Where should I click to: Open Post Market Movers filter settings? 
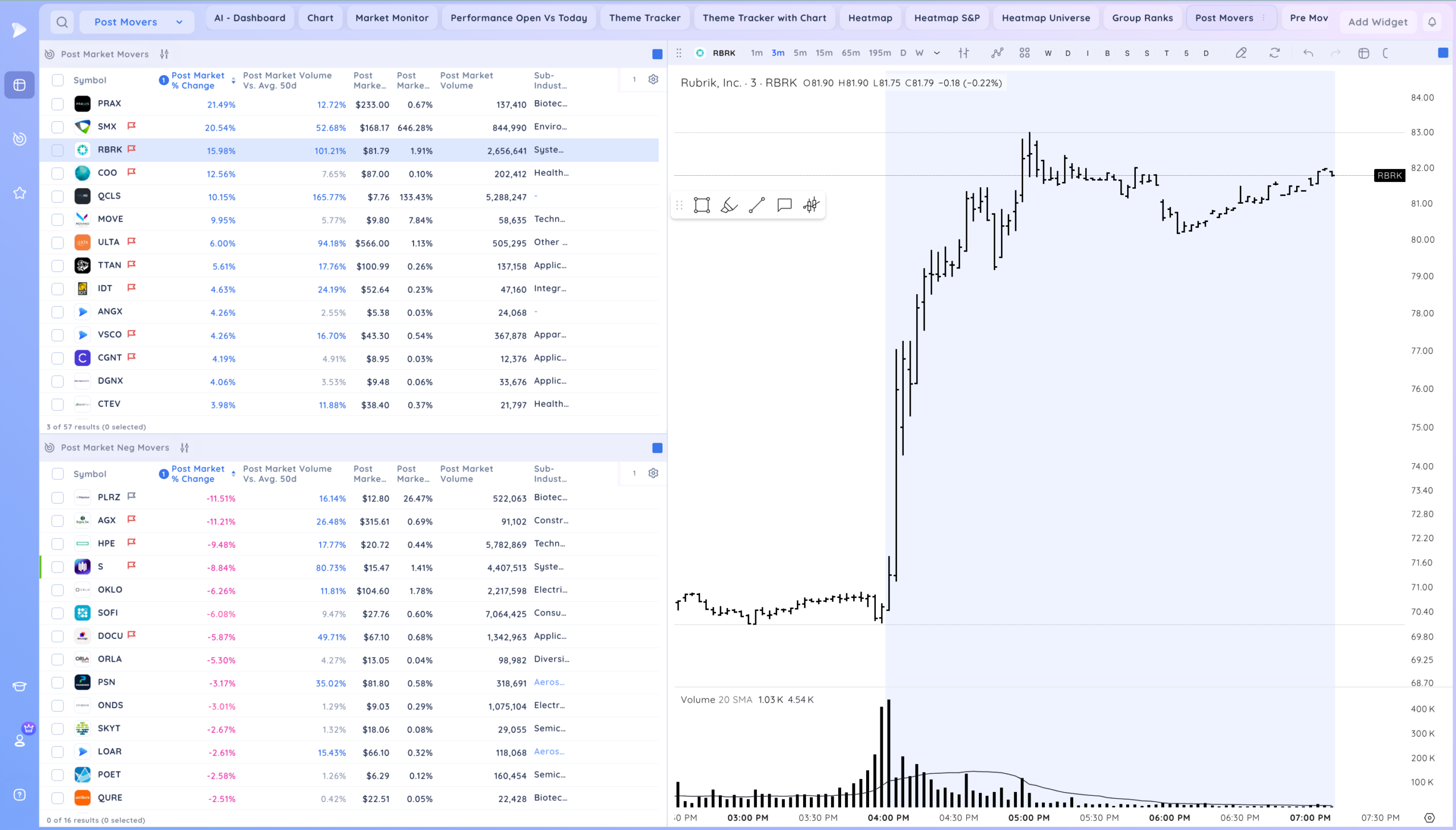(164, 54)
